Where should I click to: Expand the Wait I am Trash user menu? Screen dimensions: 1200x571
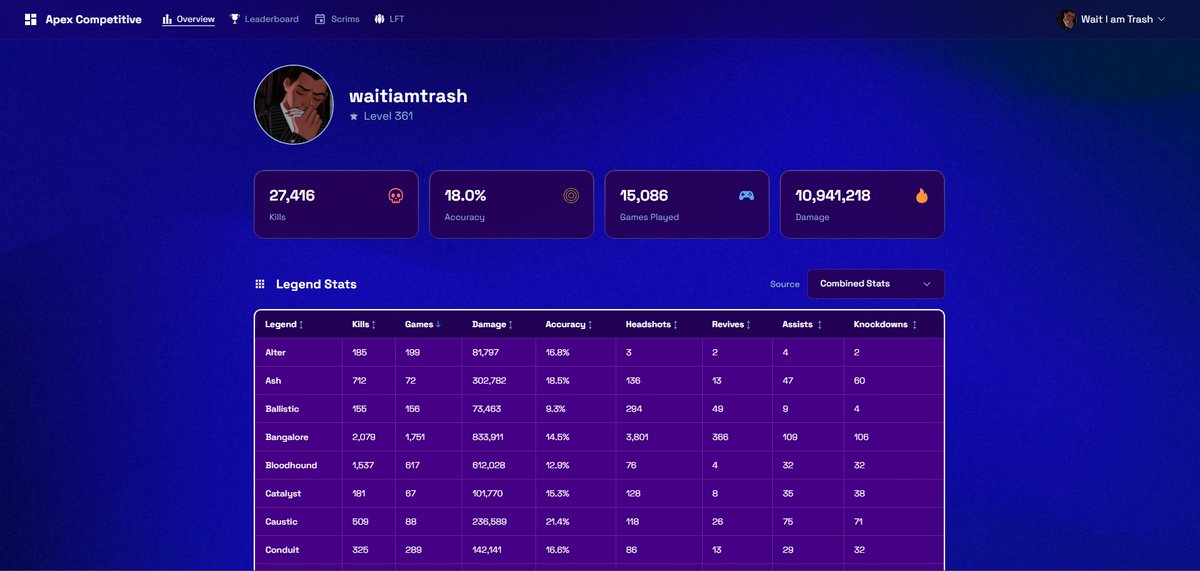tap(1111, 19)
